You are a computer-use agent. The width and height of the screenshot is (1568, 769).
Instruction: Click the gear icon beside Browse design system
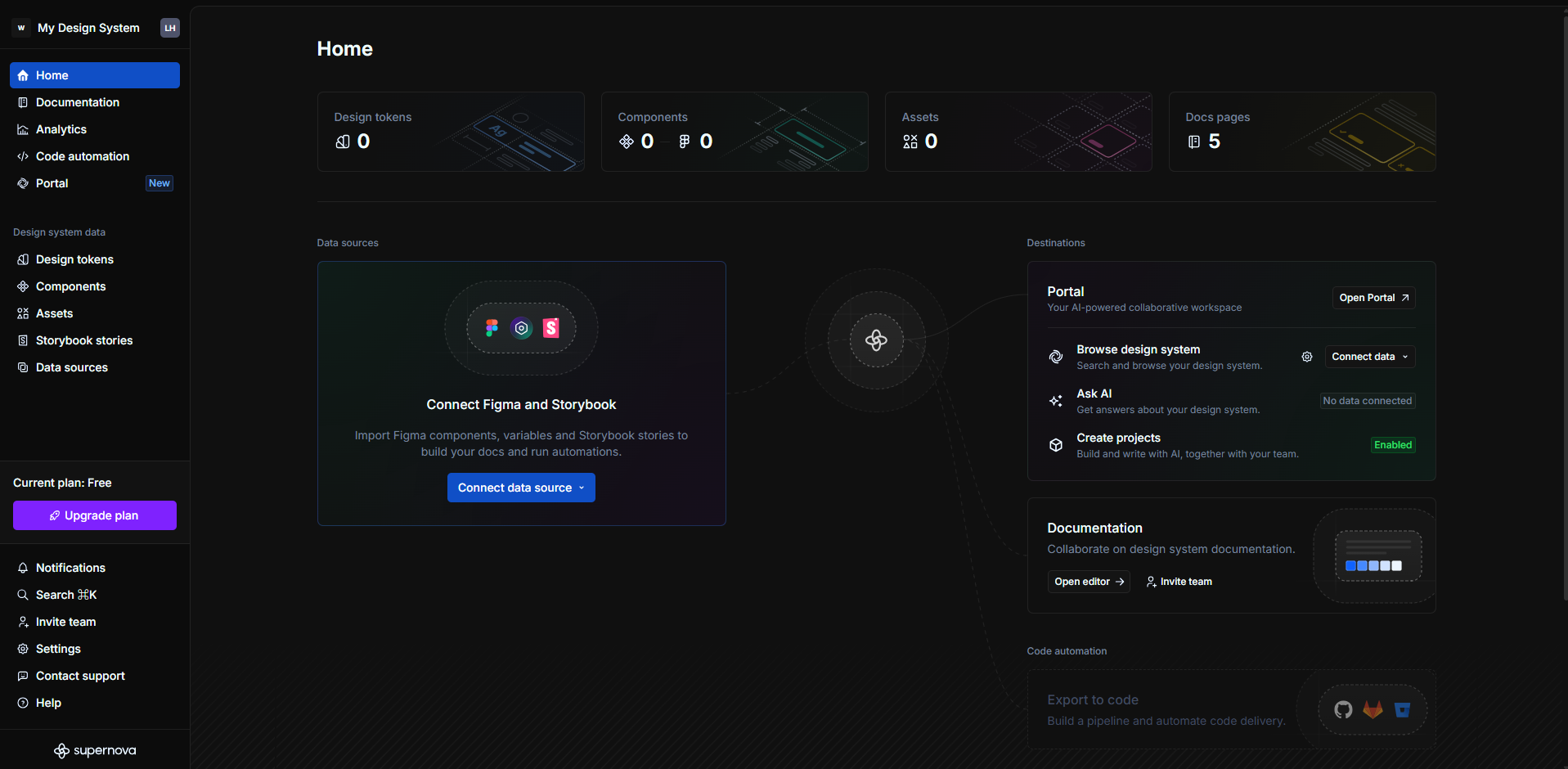click(x=1306, y=357)
